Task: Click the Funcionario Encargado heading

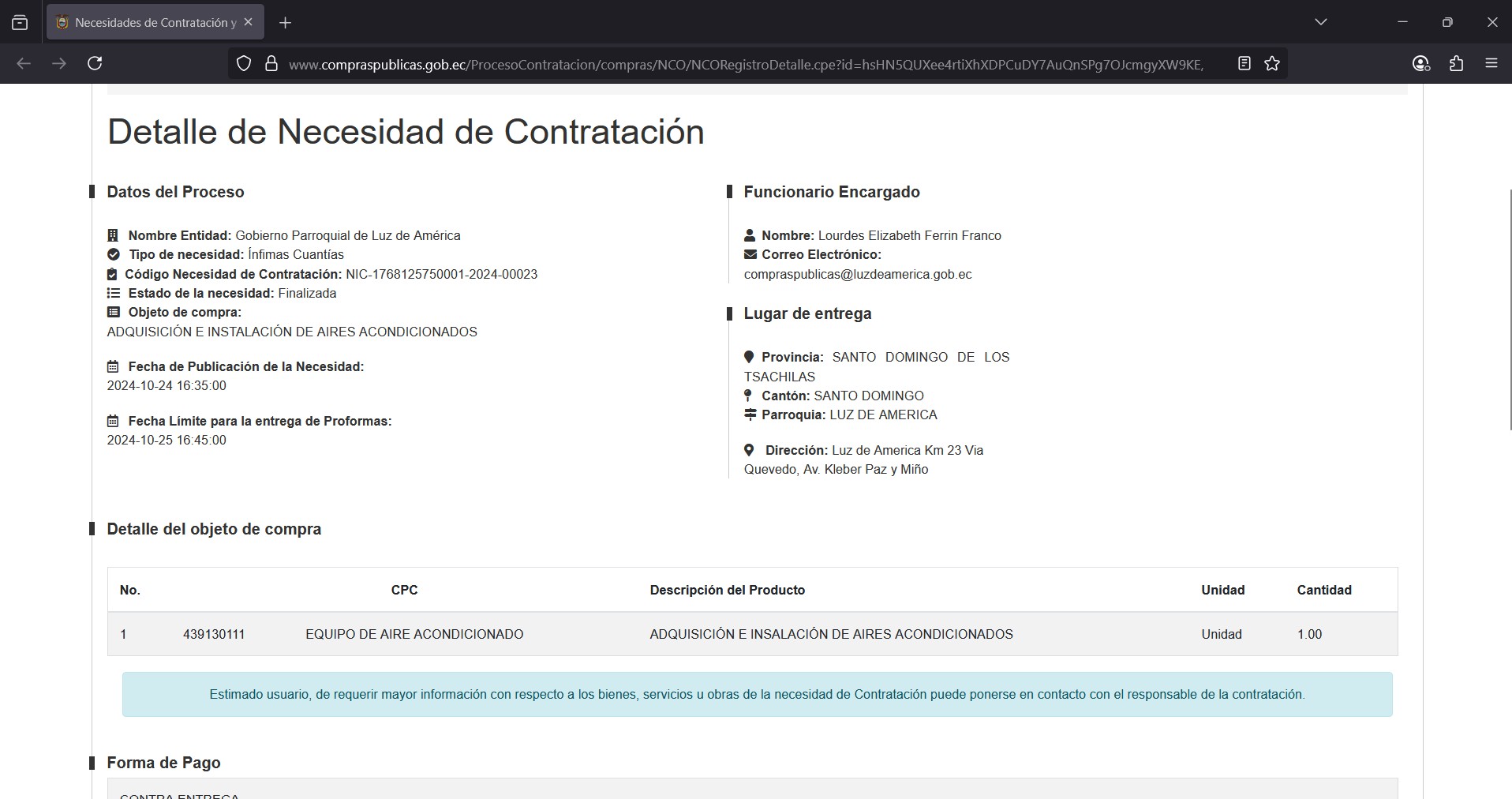Action: pos(832,192)
